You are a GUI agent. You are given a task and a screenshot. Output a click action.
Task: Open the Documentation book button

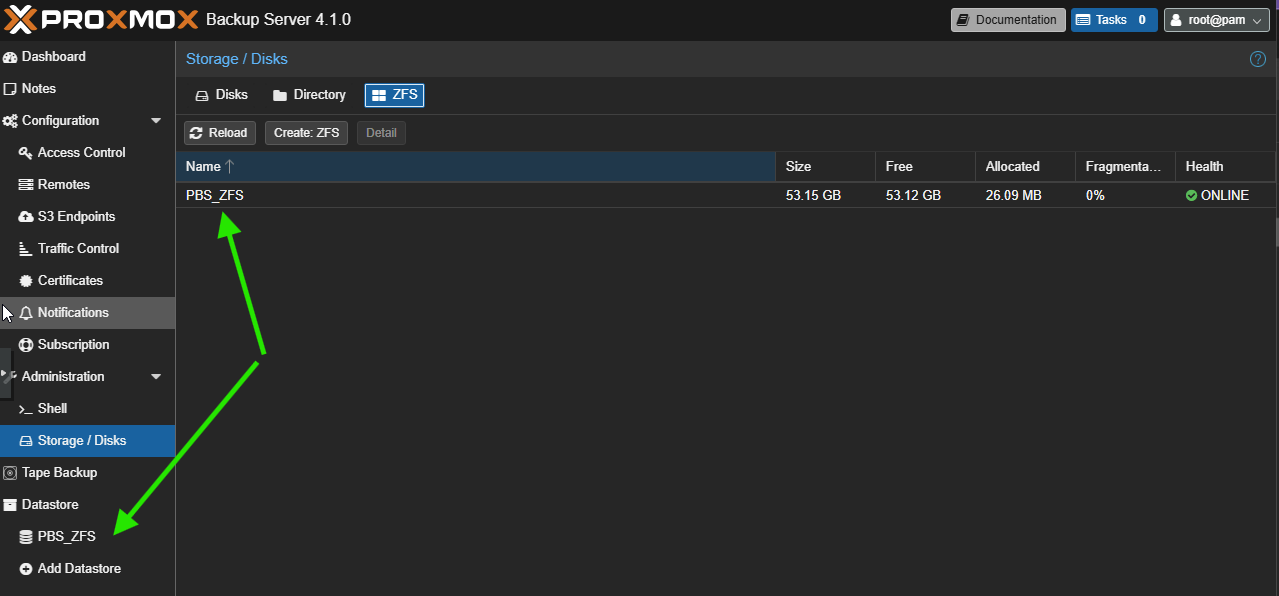point(1008,20)
